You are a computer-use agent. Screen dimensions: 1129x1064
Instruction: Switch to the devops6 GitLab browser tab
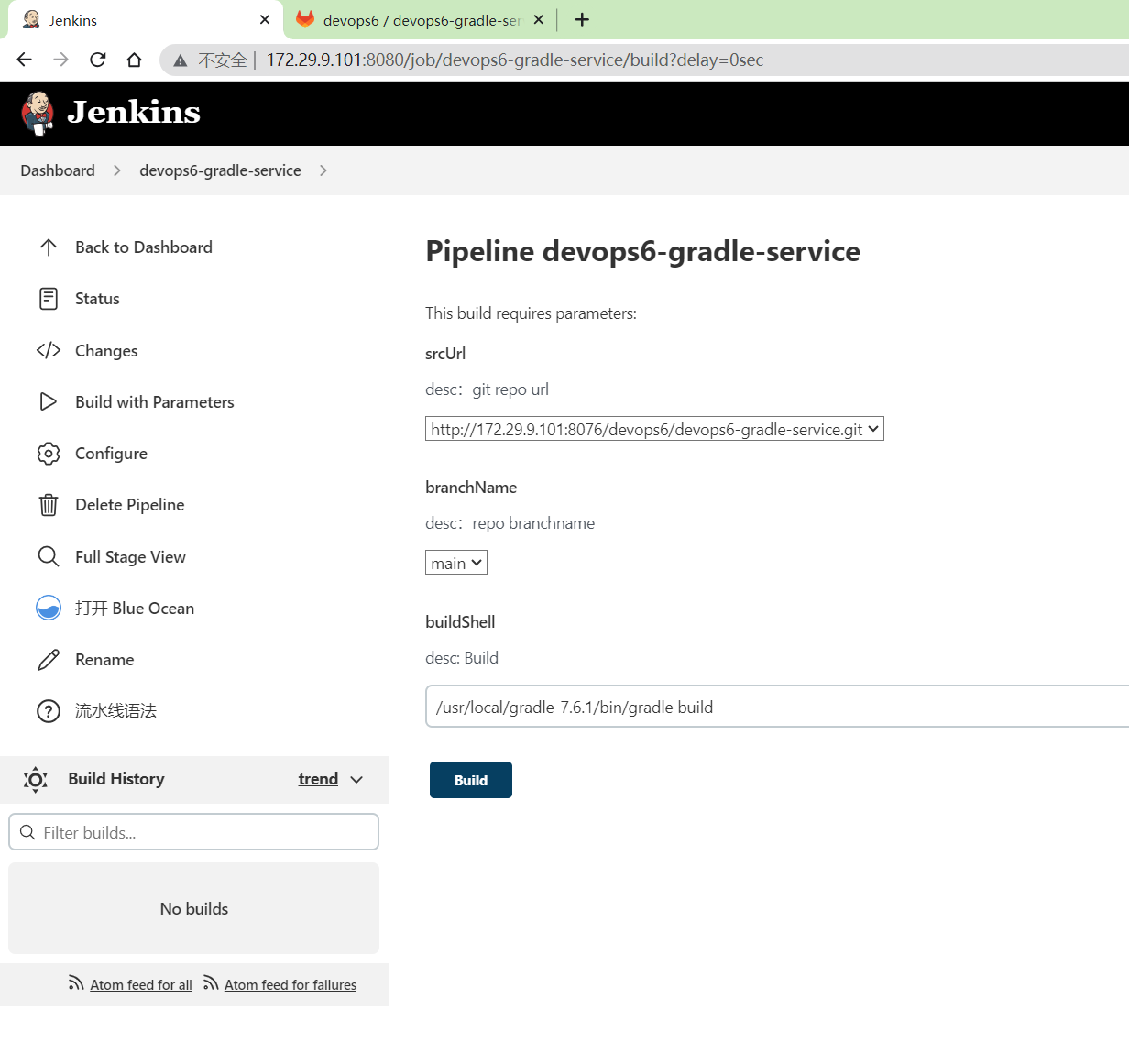421,20
